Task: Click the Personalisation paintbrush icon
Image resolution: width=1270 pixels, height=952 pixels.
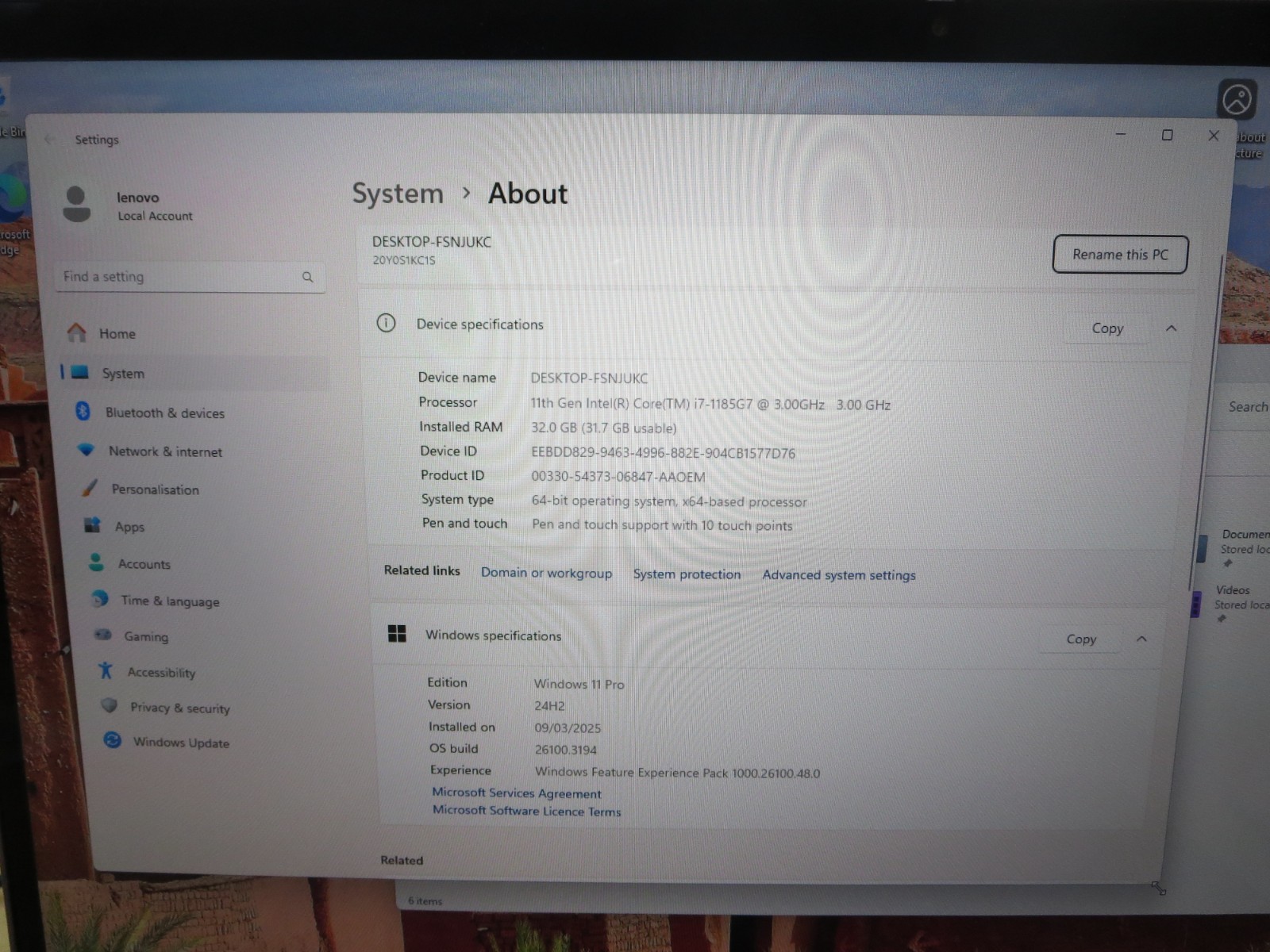Action: [x=90, y=488]
